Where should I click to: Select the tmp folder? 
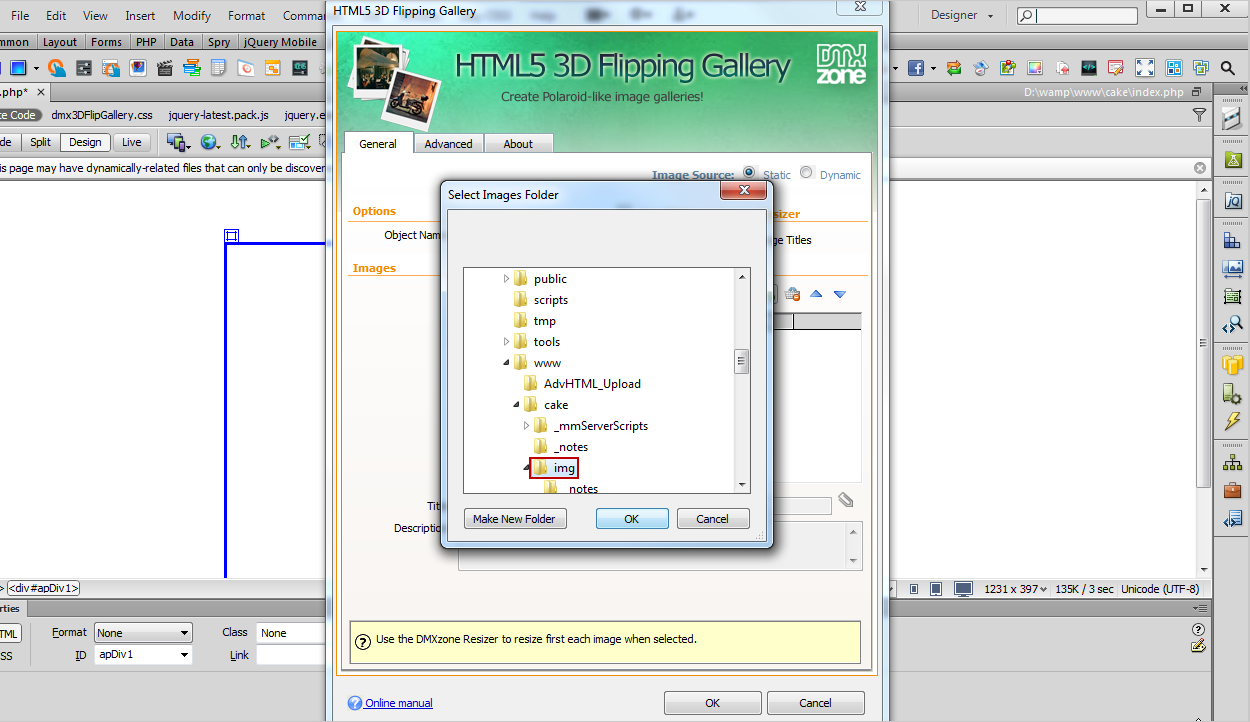tap(544, 321)
